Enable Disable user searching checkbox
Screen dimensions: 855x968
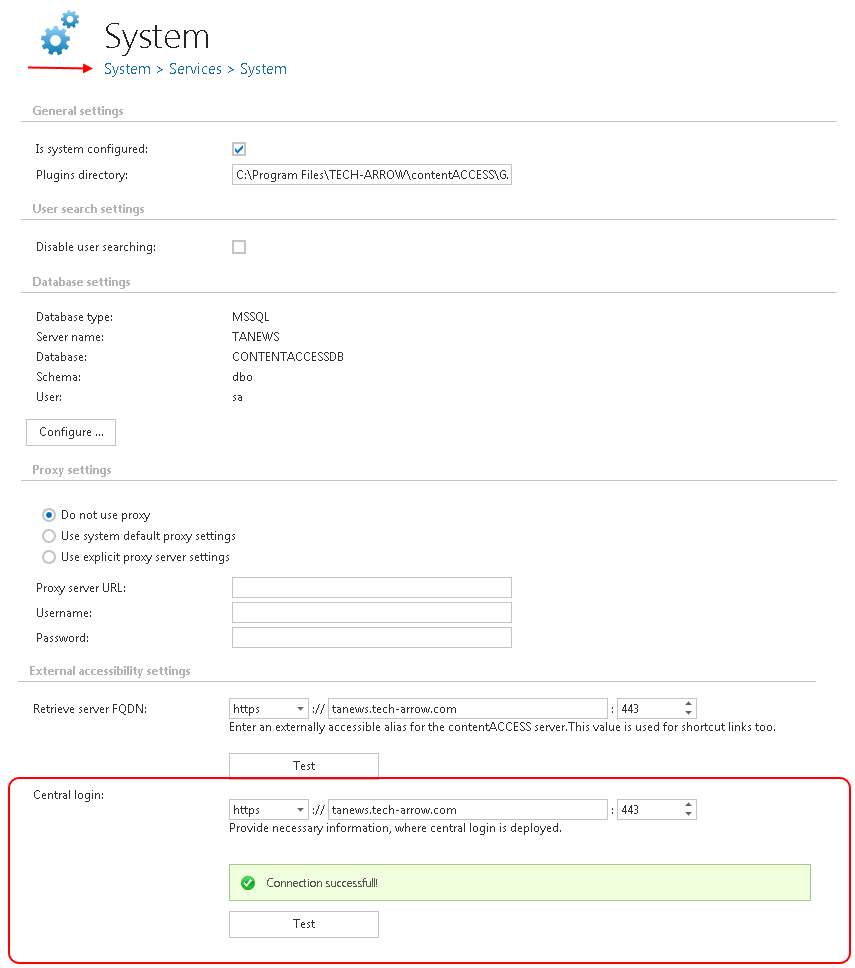[x=239, y=247]
